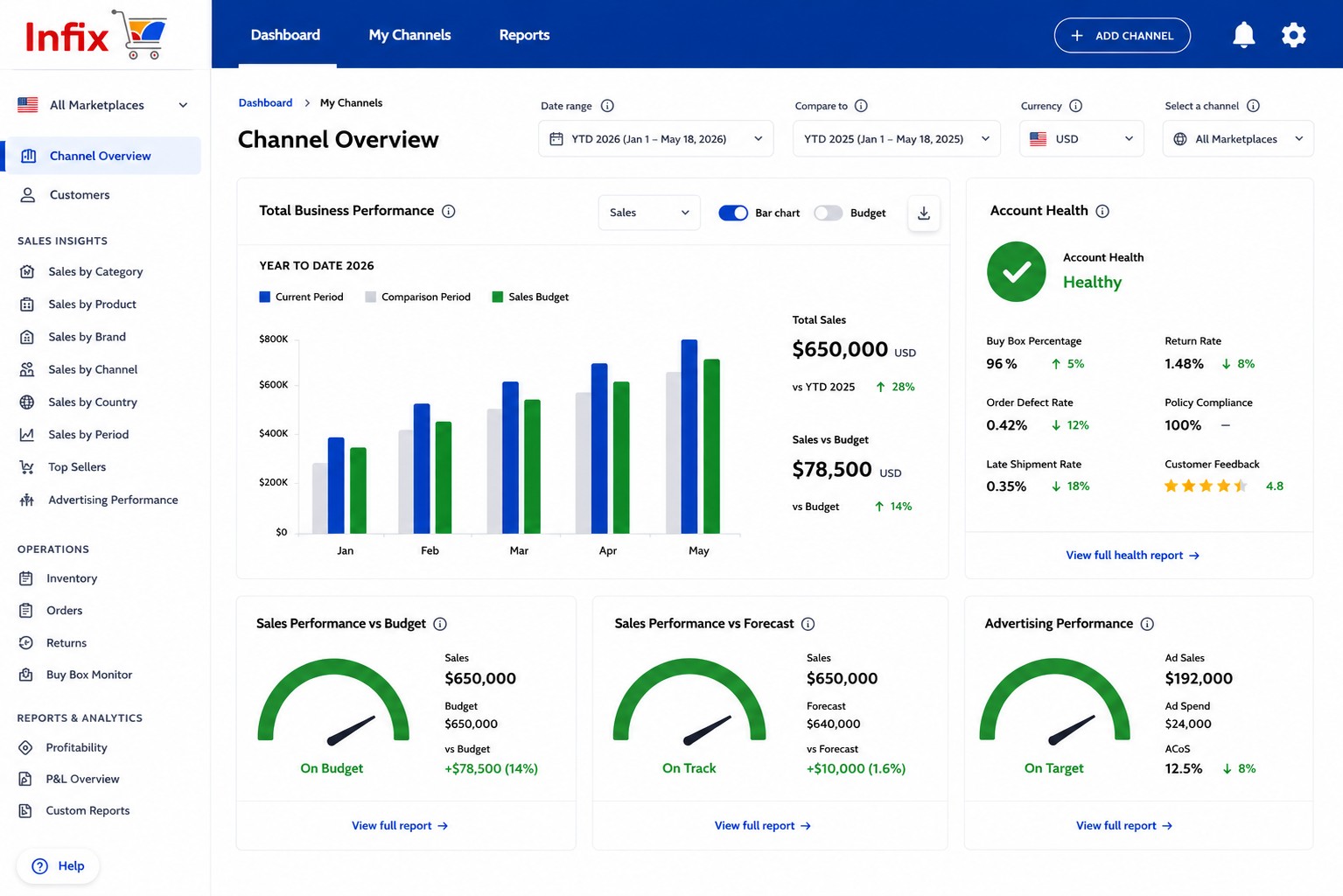This screenshot has height=896, width=1343.
Task: Click the download chart icon
Action: (924, 213)
